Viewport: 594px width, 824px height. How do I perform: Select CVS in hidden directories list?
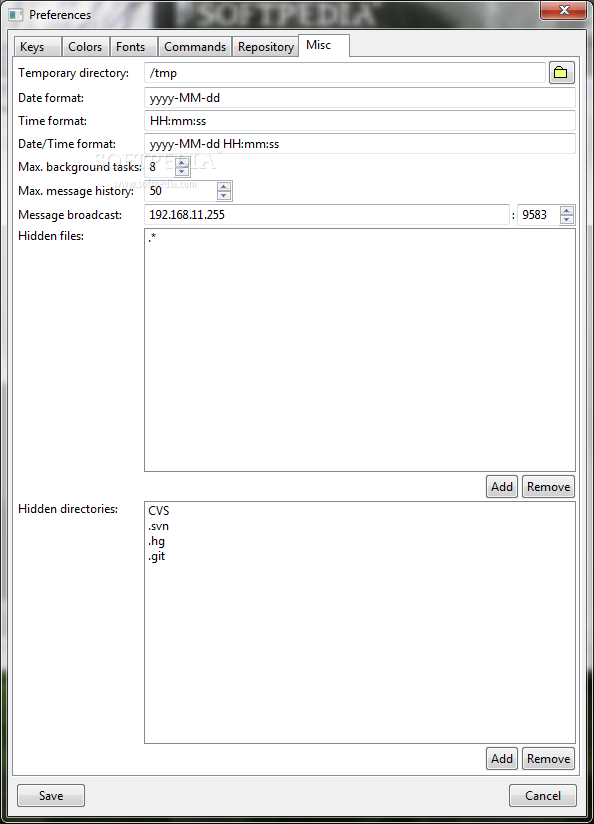pyautogui.click(x=159, y=511)
